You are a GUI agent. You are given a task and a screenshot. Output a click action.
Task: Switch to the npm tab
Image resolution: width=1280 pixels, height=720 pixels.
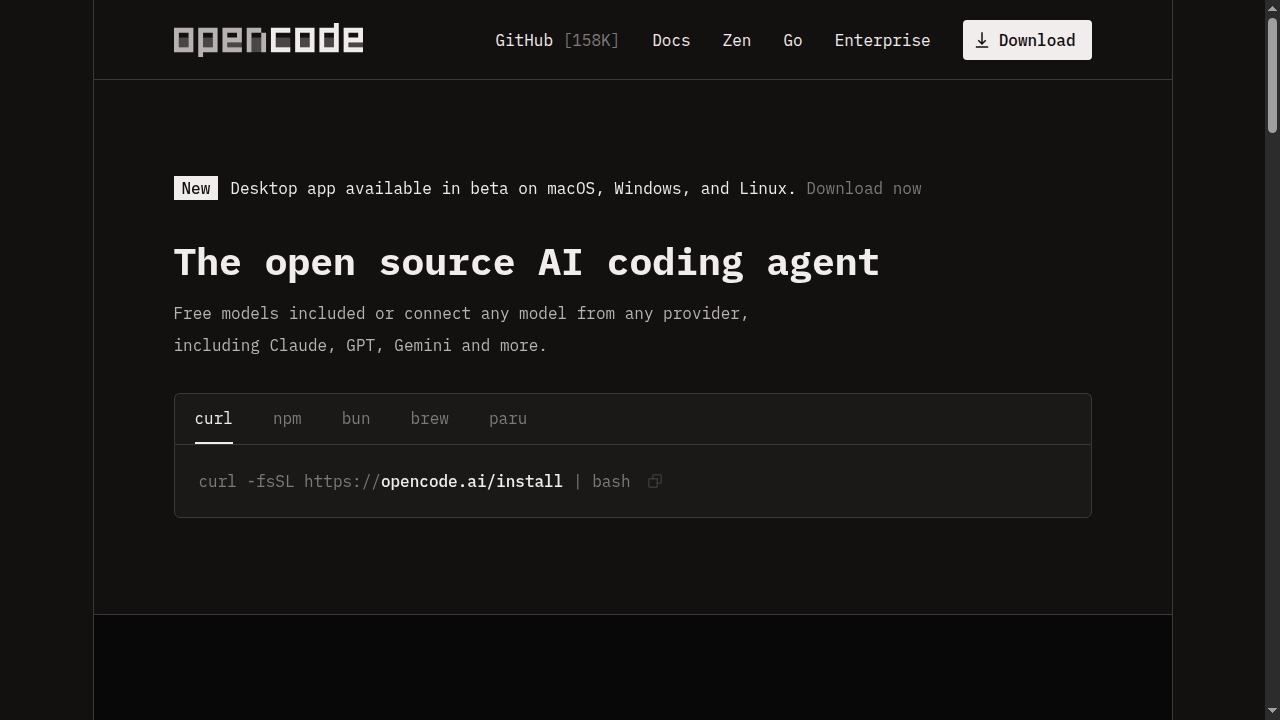click(x=287, y=419)
